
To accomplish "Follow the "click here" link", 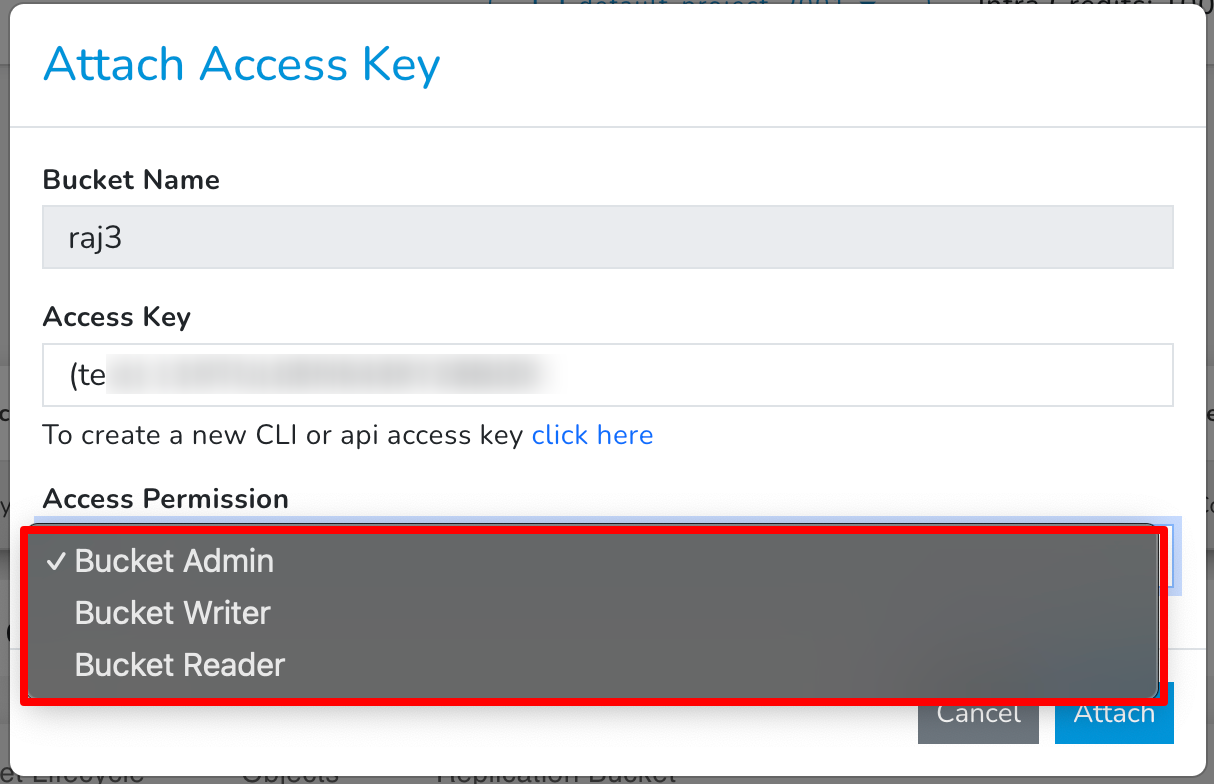I will coord(592,435).
